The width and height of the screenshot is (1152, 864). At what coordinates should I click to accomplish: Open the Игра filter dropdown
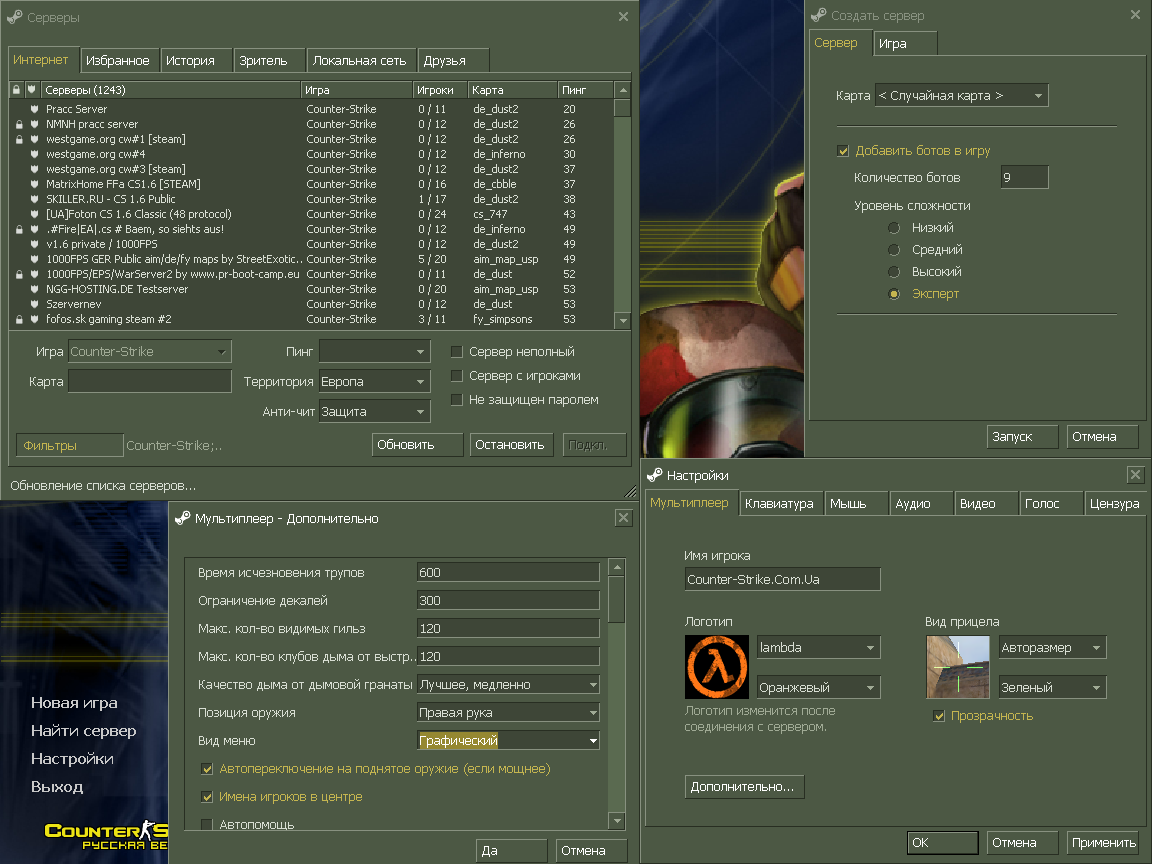point(150,352)
